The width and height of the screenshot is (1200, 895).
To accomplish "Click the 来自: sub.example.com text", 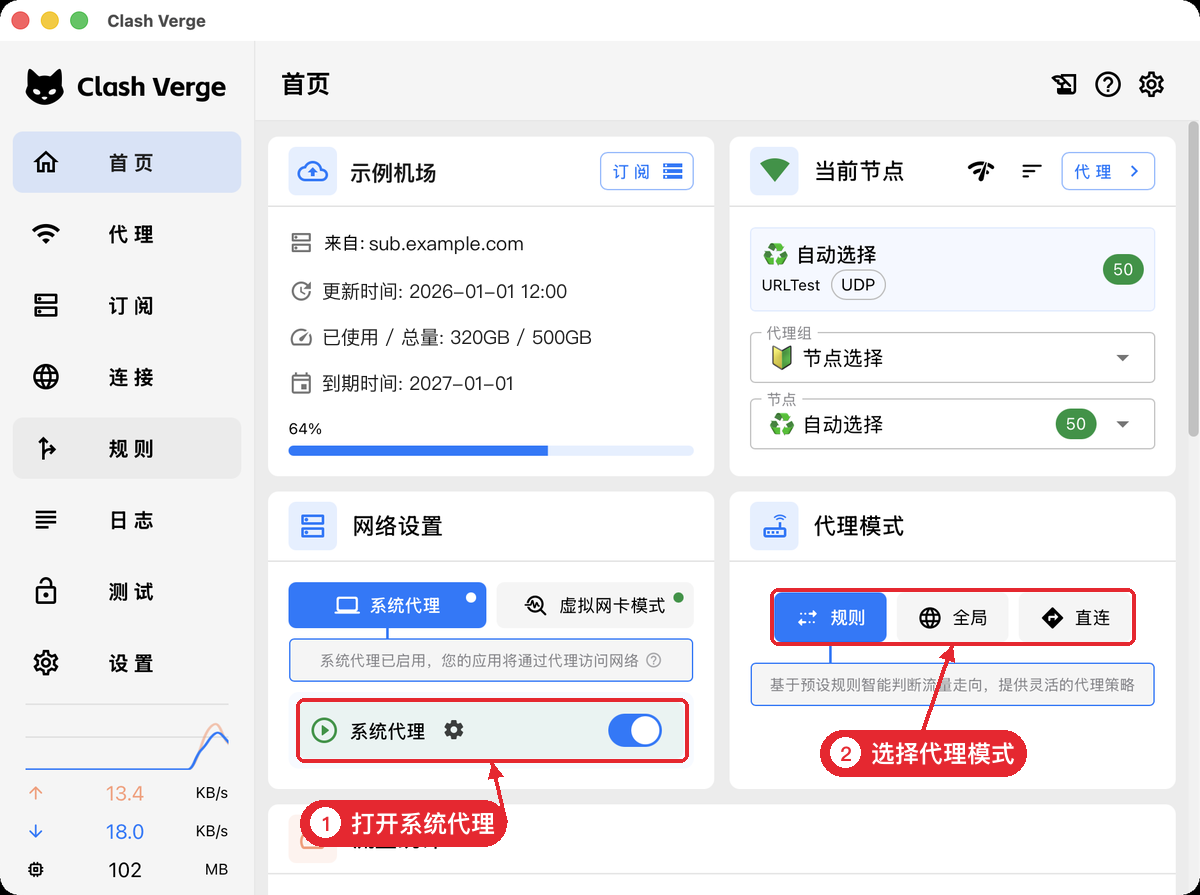I will tap(424, 244).
